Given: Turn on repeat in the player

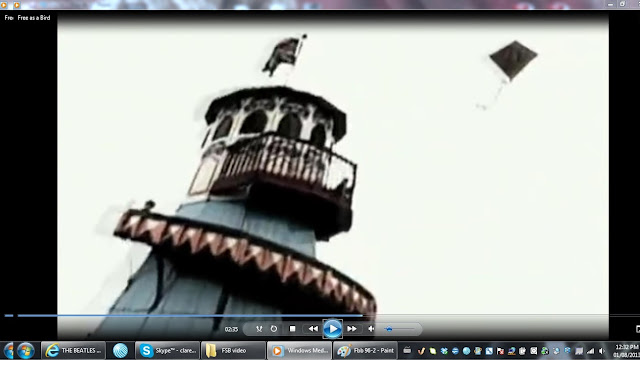Looking at the screenshot, I should pos(274,329).
